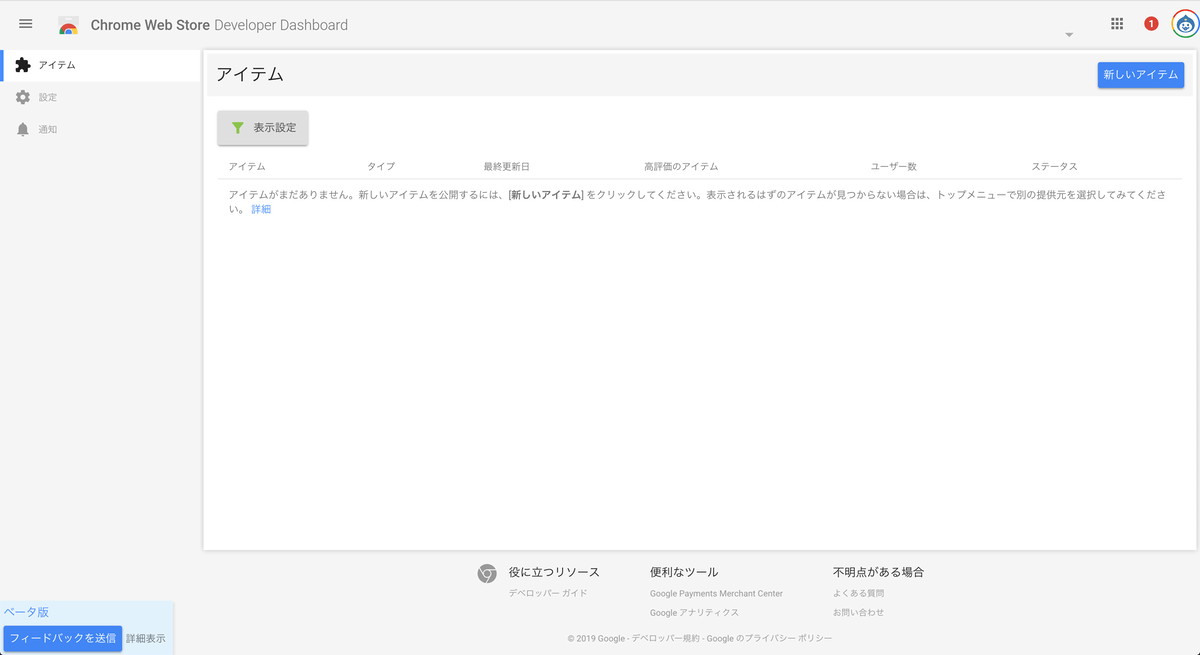Click the gear icon next to 設定
The image size is (1200, 655).
point(22,96)
